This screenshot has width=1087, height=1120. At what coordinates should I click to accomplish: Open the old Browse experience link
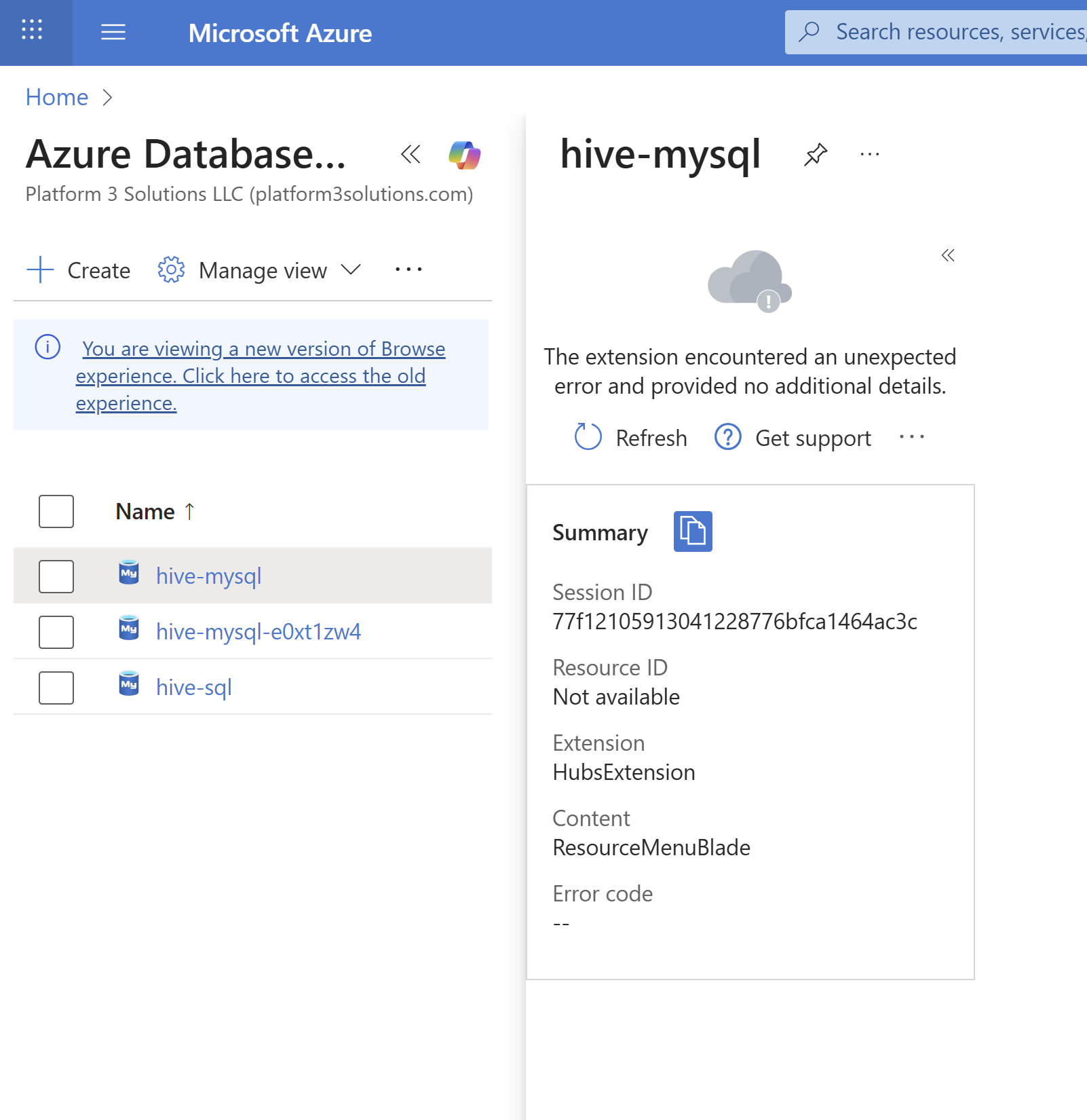[x=261, y=375]
